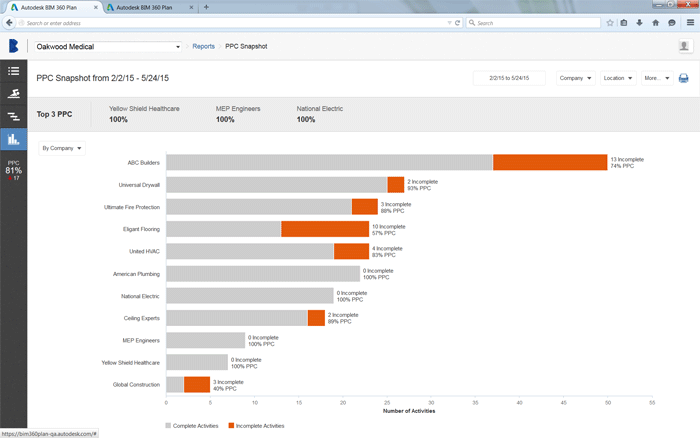The width and height of the screenshot is (700, 438).
Task: Expand the Oakwood Medical project dropdown
Action: tap(178, 46)
